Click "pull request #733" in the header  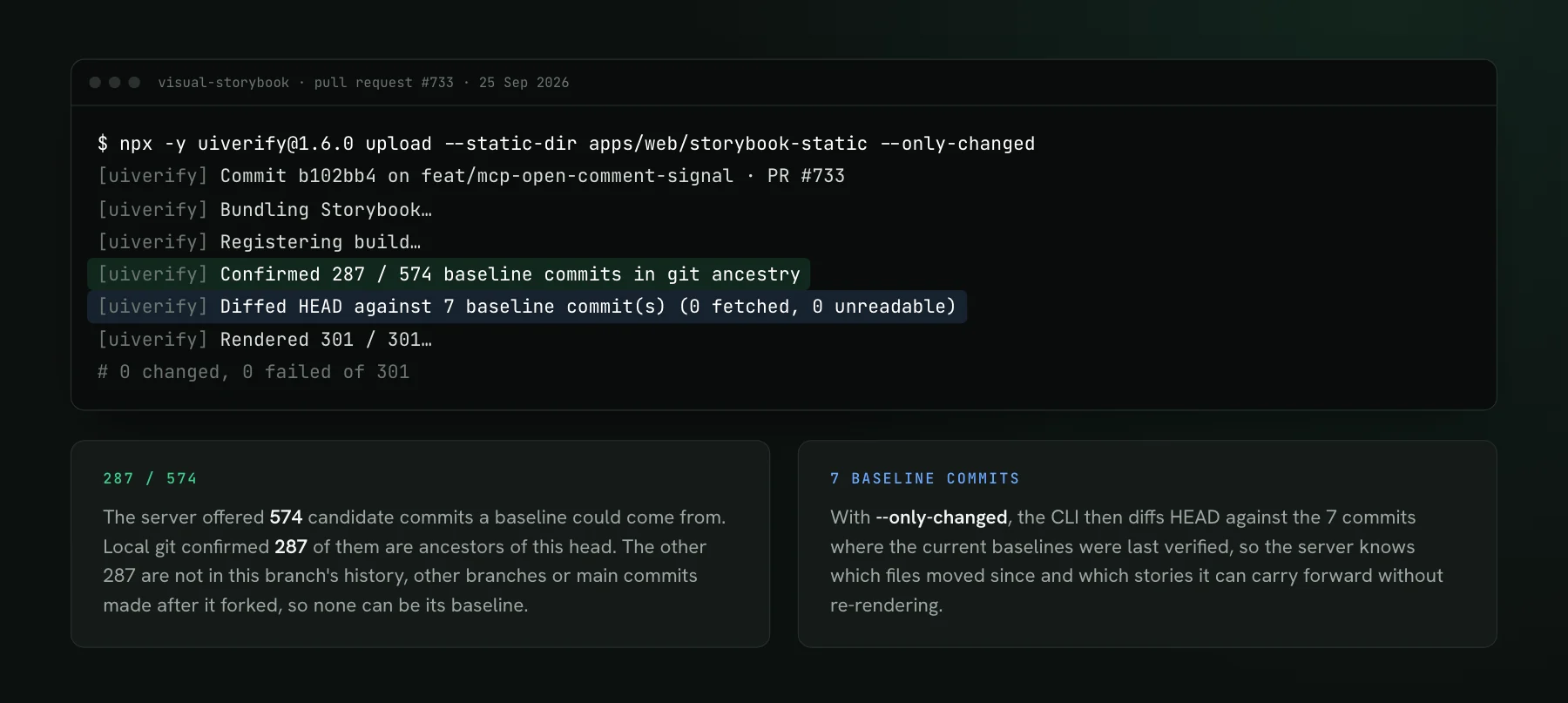tap(383, 83)
